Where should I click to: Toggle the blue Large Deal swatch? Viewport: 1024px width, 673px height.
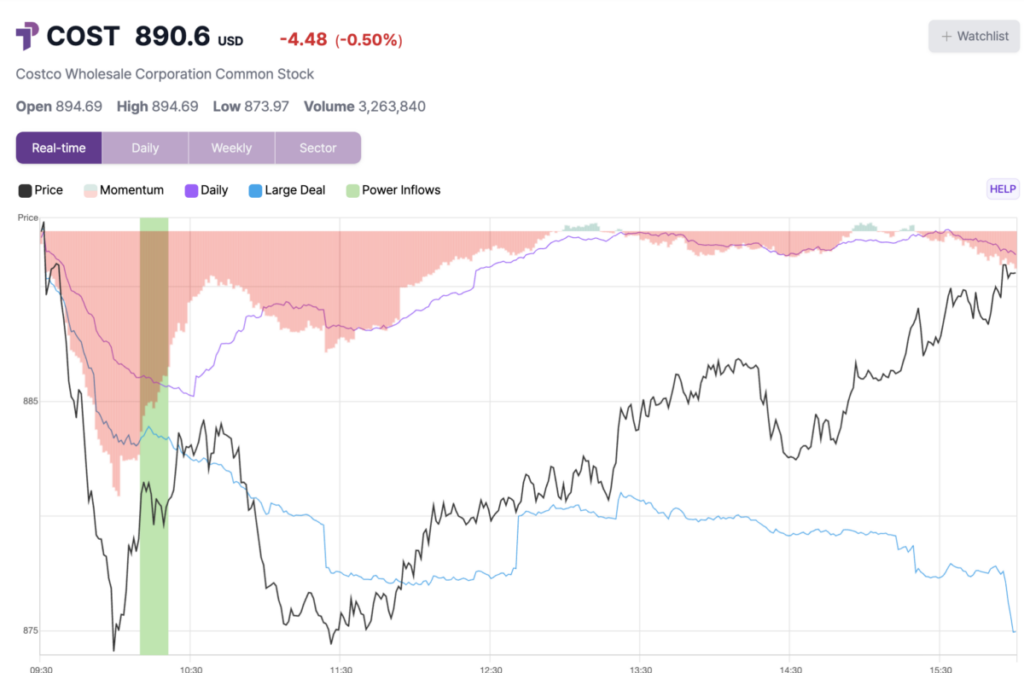click(x=255, y=190)
